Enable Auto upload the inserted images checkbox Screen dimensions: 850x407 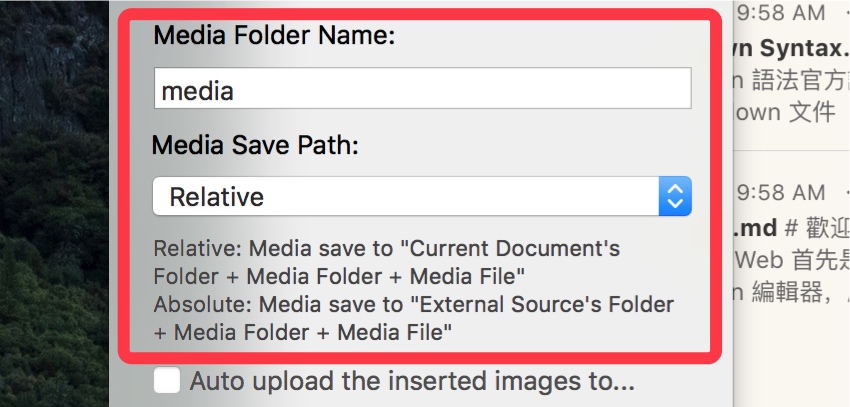168,381
